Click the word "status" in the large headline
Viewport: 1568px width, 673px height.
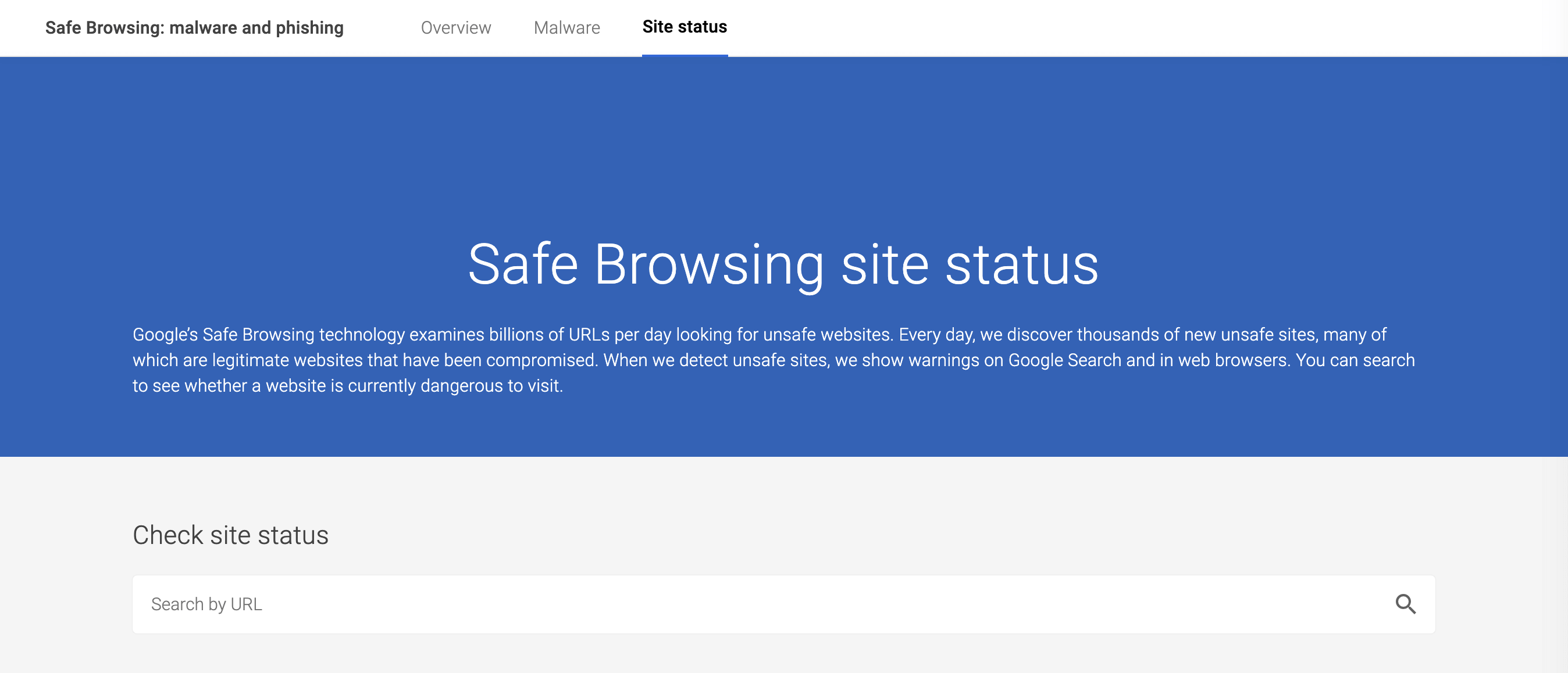pos(1021,264)
